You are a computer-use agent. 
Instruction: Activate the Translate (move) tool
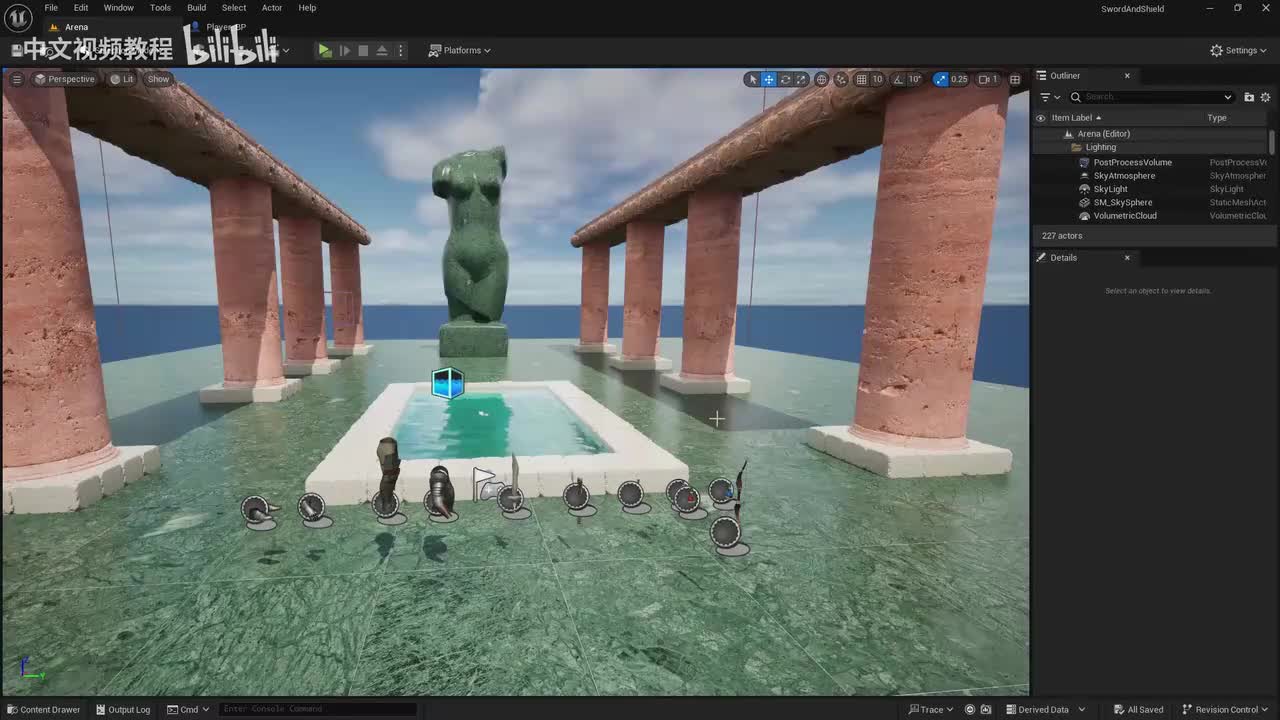(x=769, y=79)
